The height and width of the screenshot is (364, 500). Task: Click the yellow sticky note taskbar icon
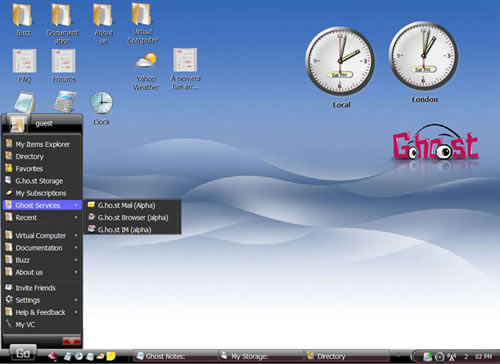pyautogui.click(x=111, y=356)
